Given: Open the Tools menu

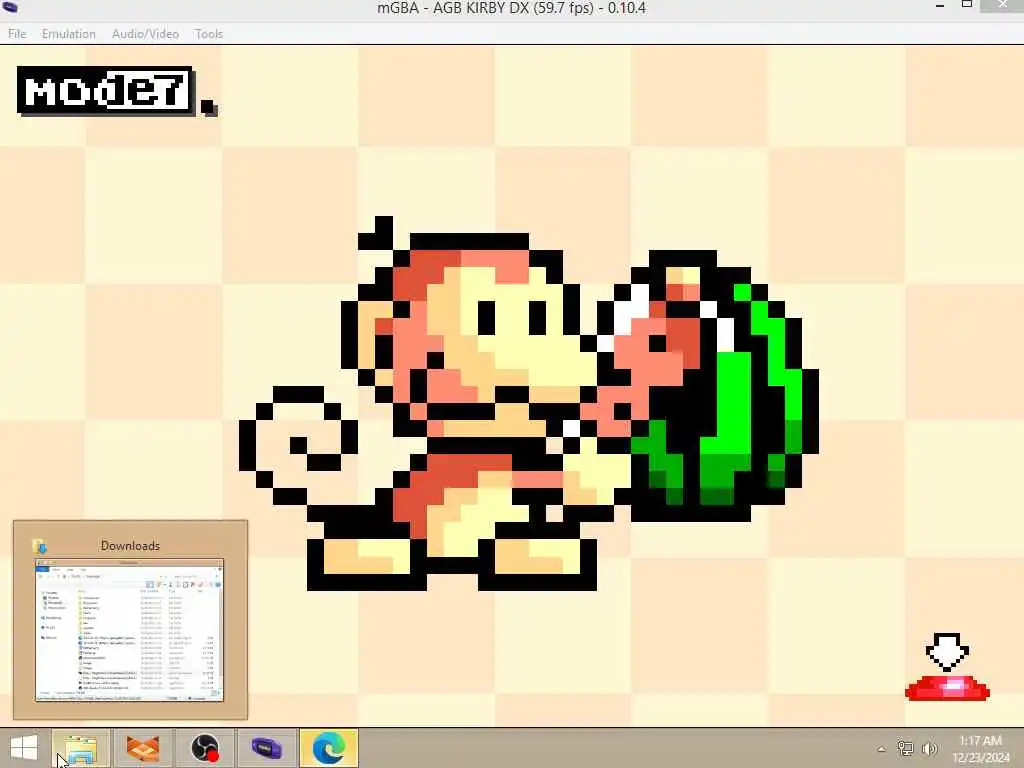Looking at the screenshot, I should (208, 34).
